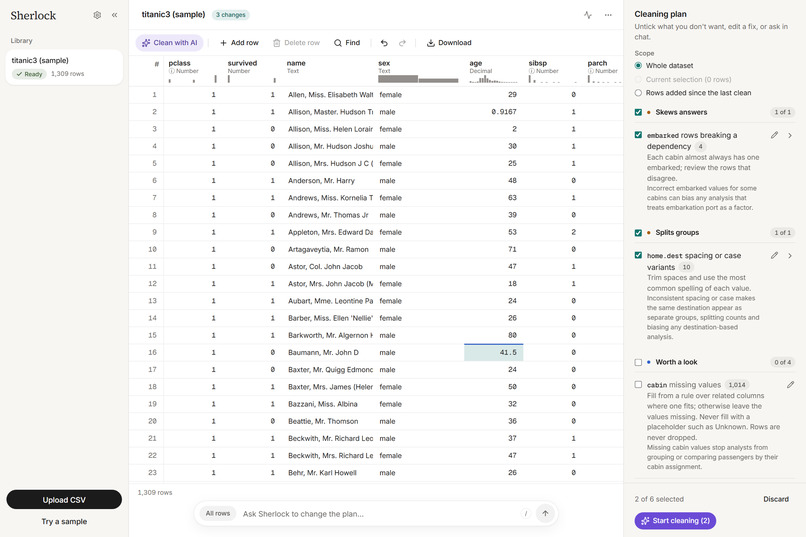Edit the home.dest spacing fix
This screenshot has height=537, width=806.
pyautogui.click(x=774, y=255)
